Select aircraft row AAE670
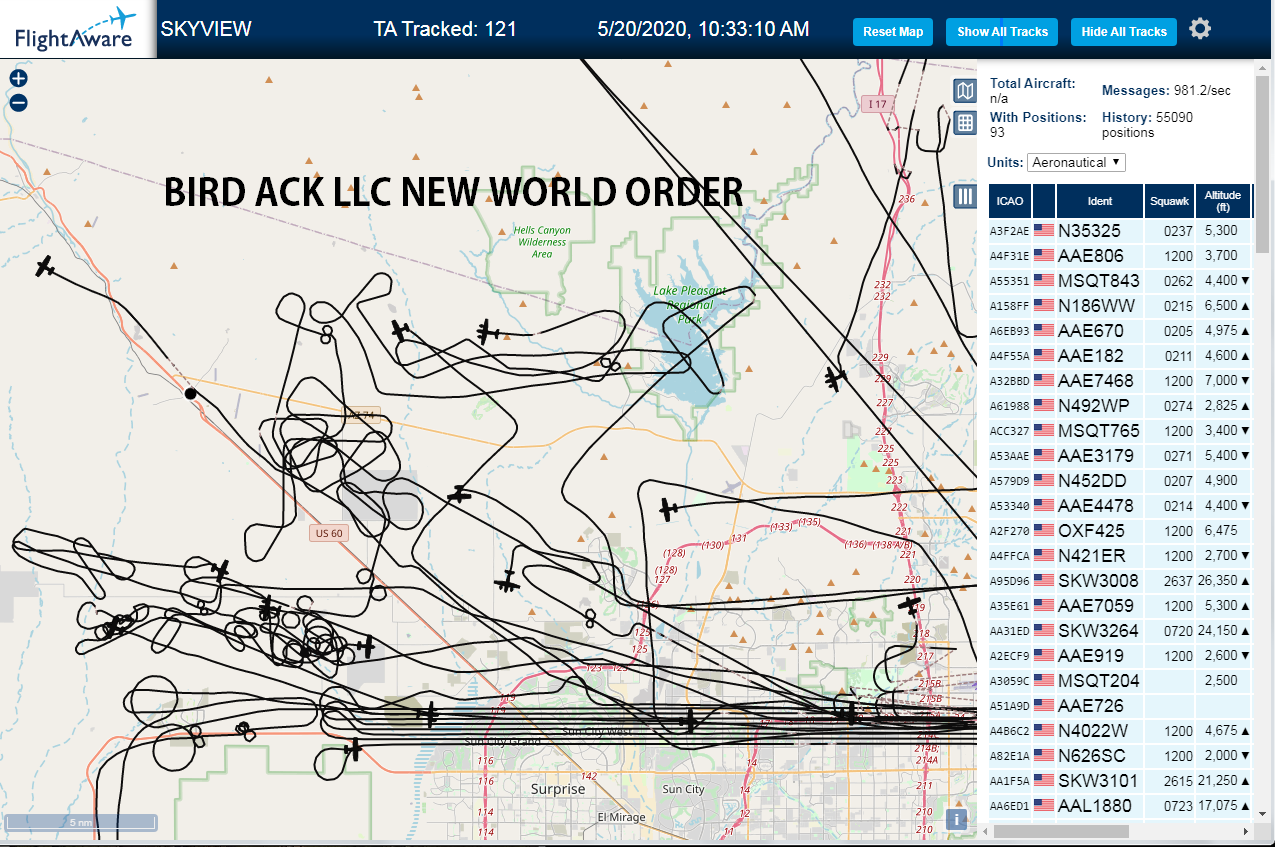Screen dimensions: 1275x847 (x=1120, y=331)
